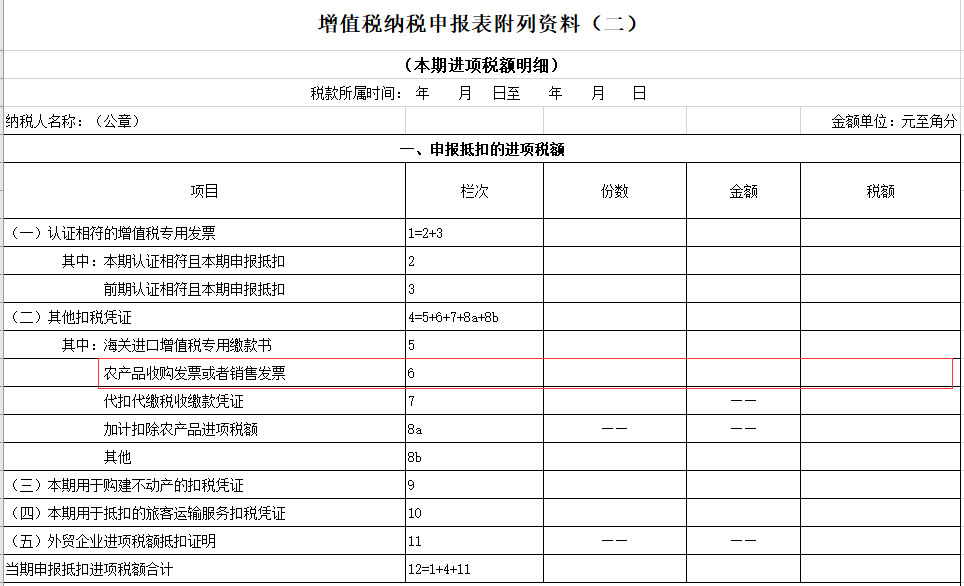The image size is (964, 586).
Task: Click the 税额 cell for 当期申报抵扣进项税额合计 row
Action: pyautogui.click(x=880, y=569)
